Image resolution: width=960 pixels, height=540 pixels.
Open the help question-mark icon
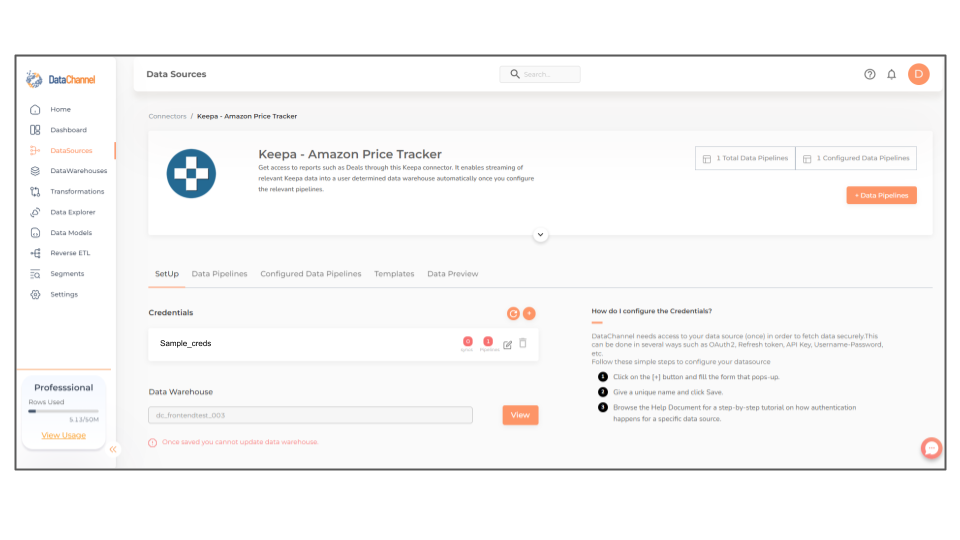[x=869, y=74]
